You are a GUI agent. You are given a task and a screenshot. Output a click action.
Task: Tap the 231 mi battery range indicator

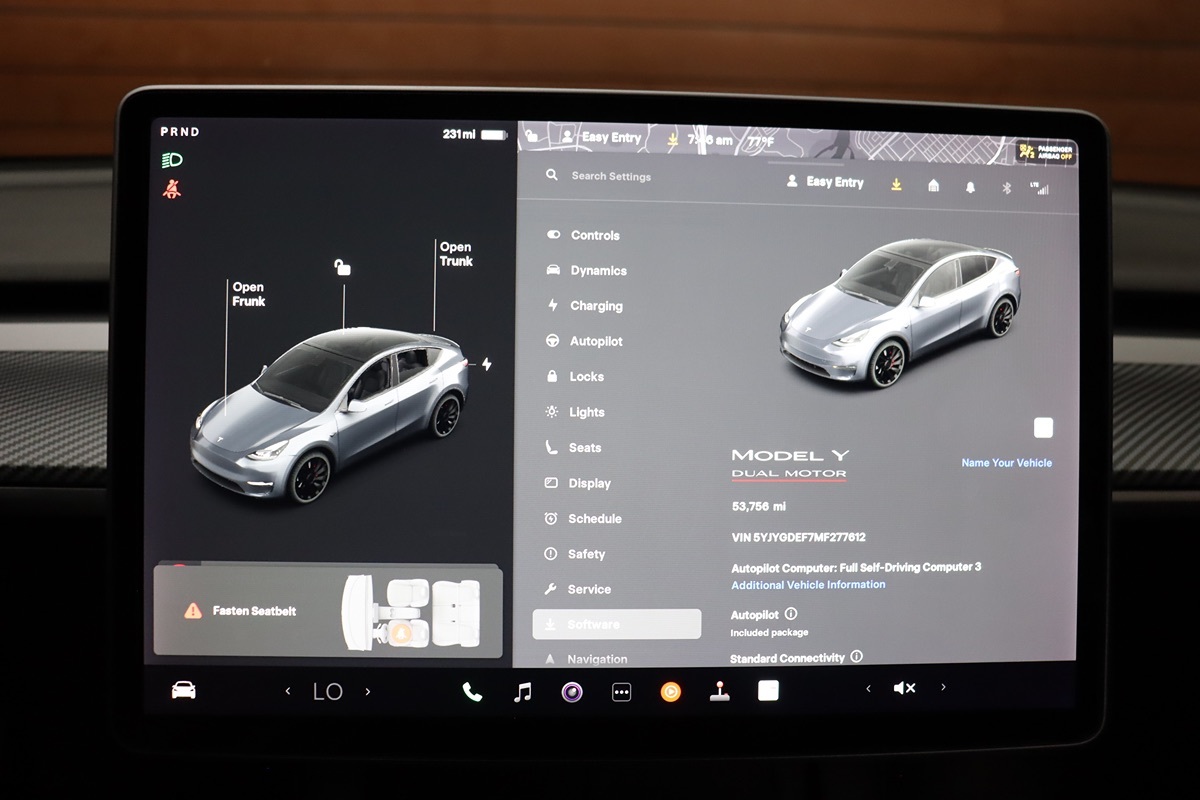476,134
